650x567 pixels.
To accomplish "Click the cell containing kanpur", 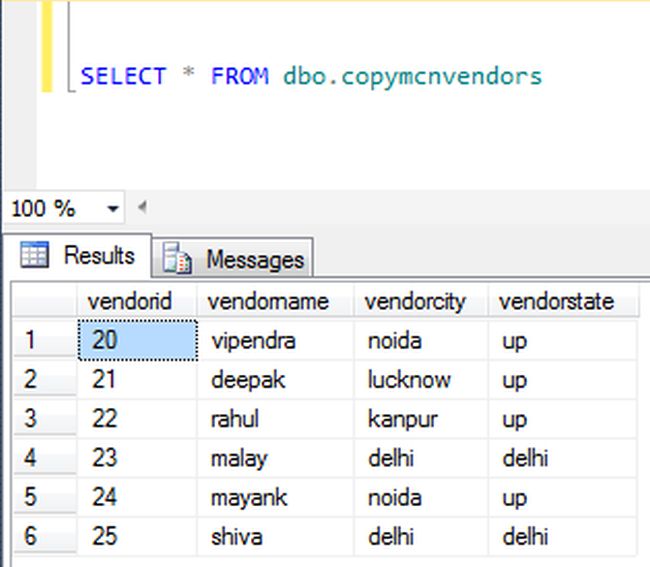I will [421, 419].
